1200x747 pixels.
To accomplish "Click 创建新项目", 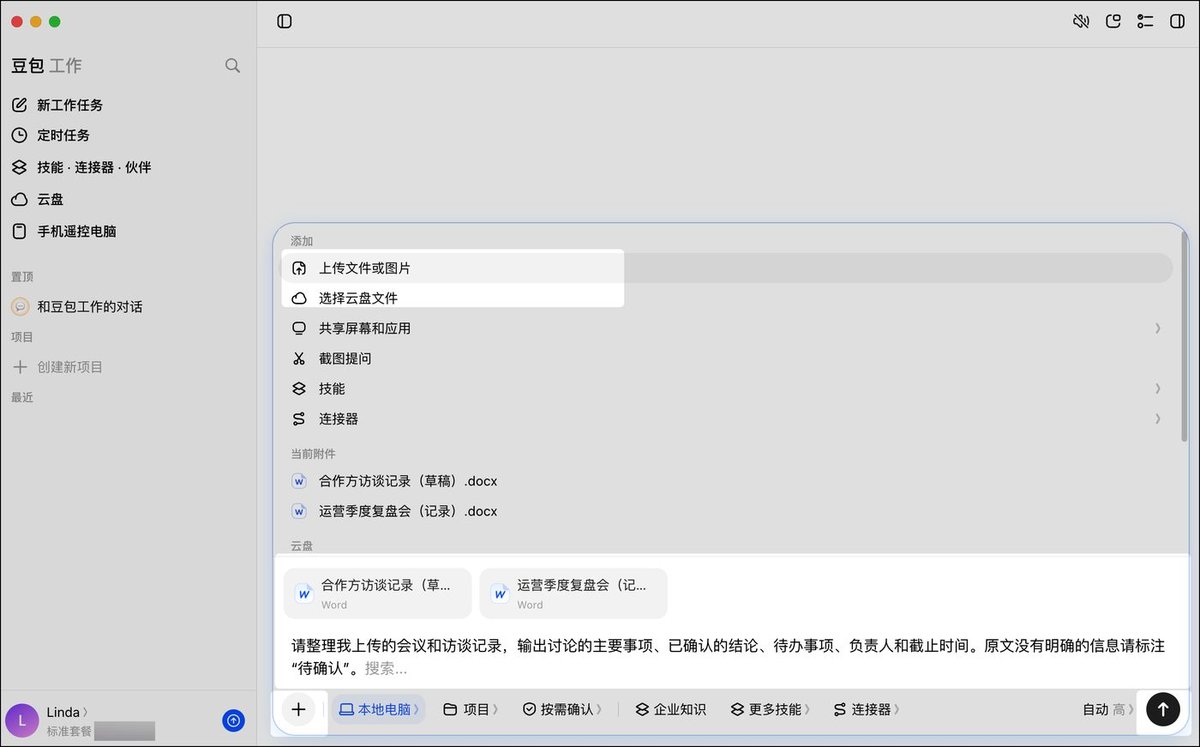I will point(128,367).
